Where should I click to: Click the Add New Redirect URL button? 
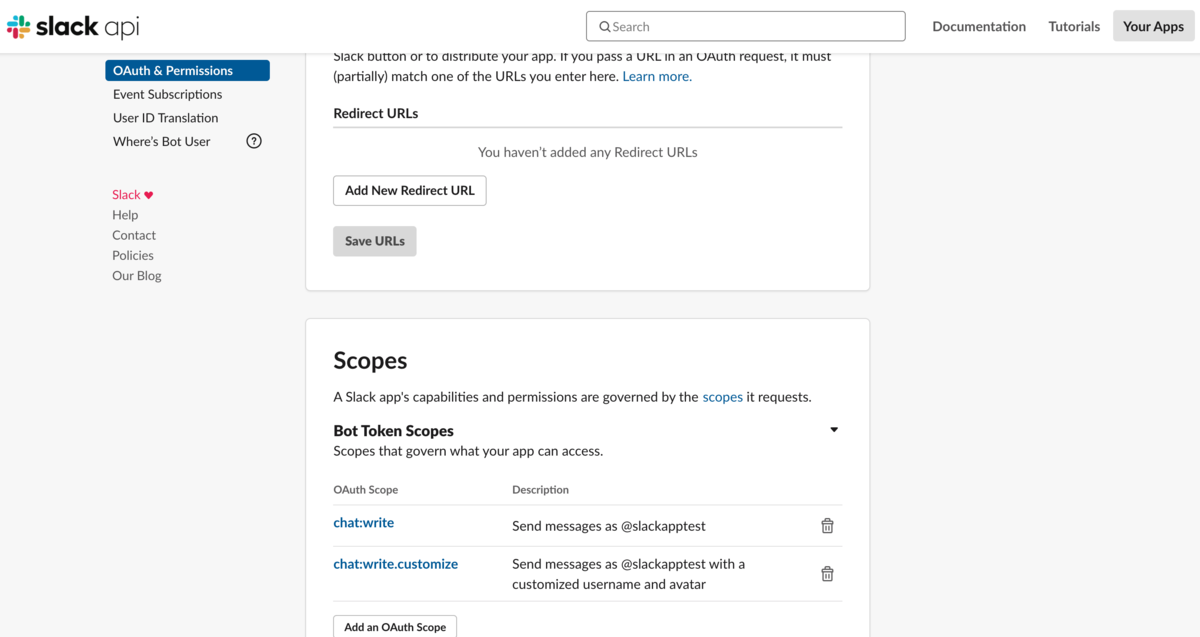[410, 190]
